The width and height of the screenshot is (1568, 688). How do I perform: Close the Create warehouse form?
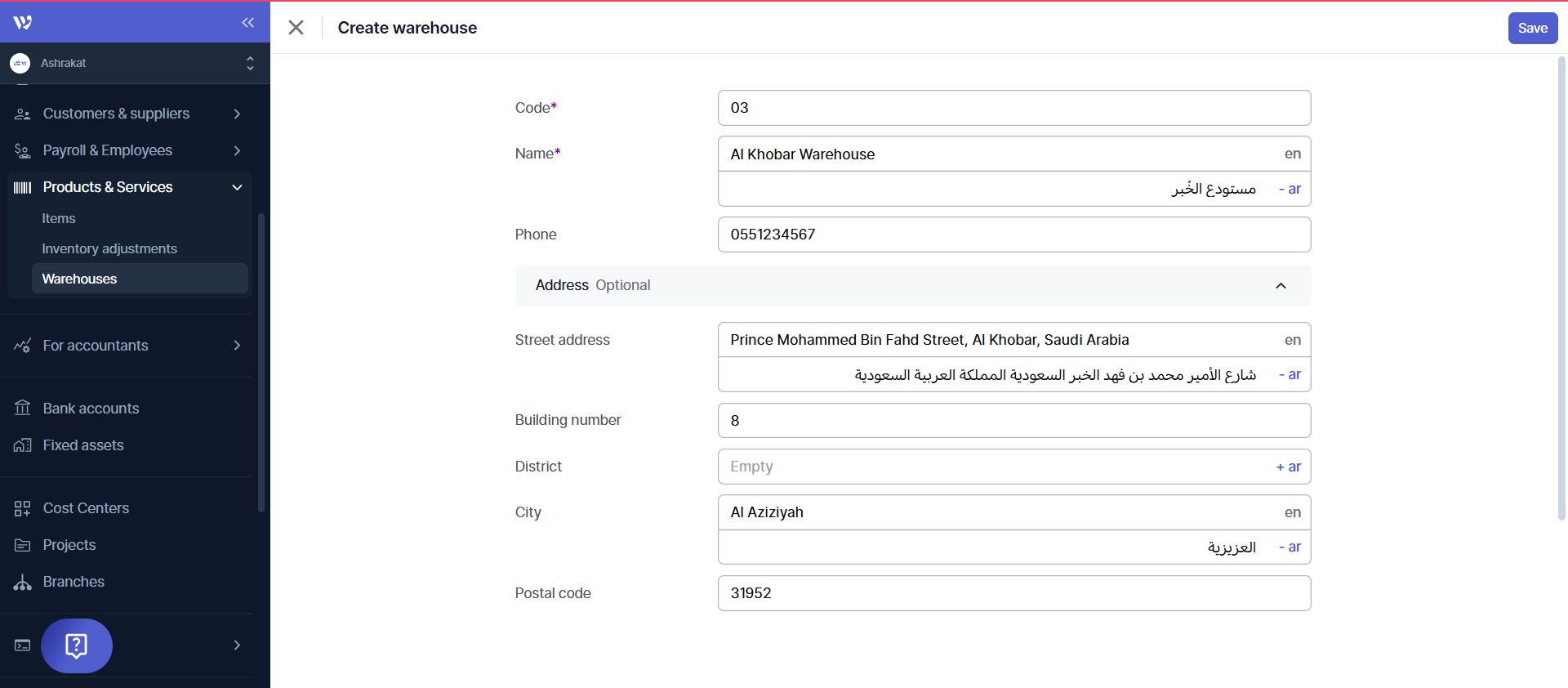click(x=296, y=28)
